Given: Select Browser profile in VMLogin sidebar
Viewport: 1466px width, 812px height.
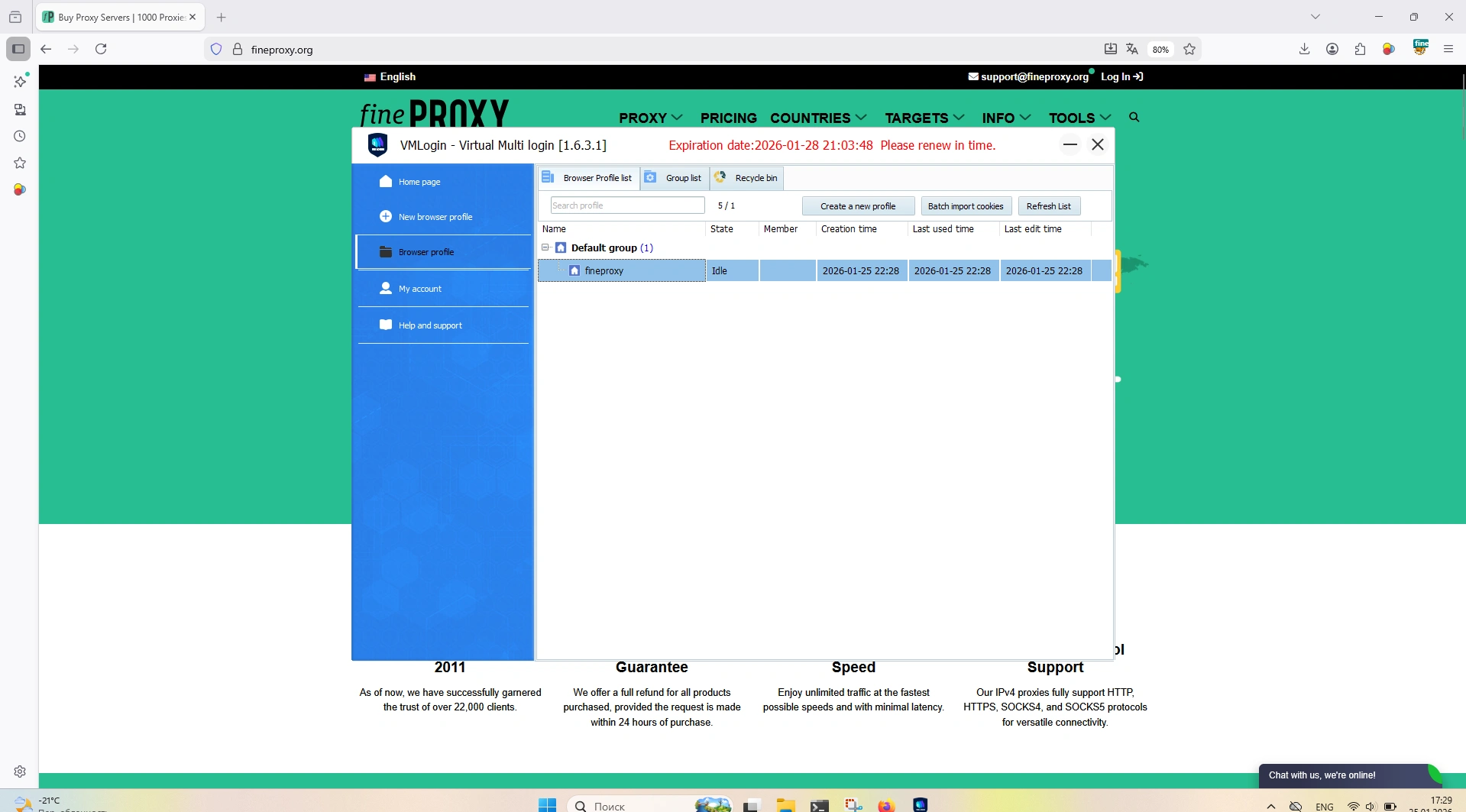Looking at the screenshot, I should pyautogui.click(x=443, y=252).
